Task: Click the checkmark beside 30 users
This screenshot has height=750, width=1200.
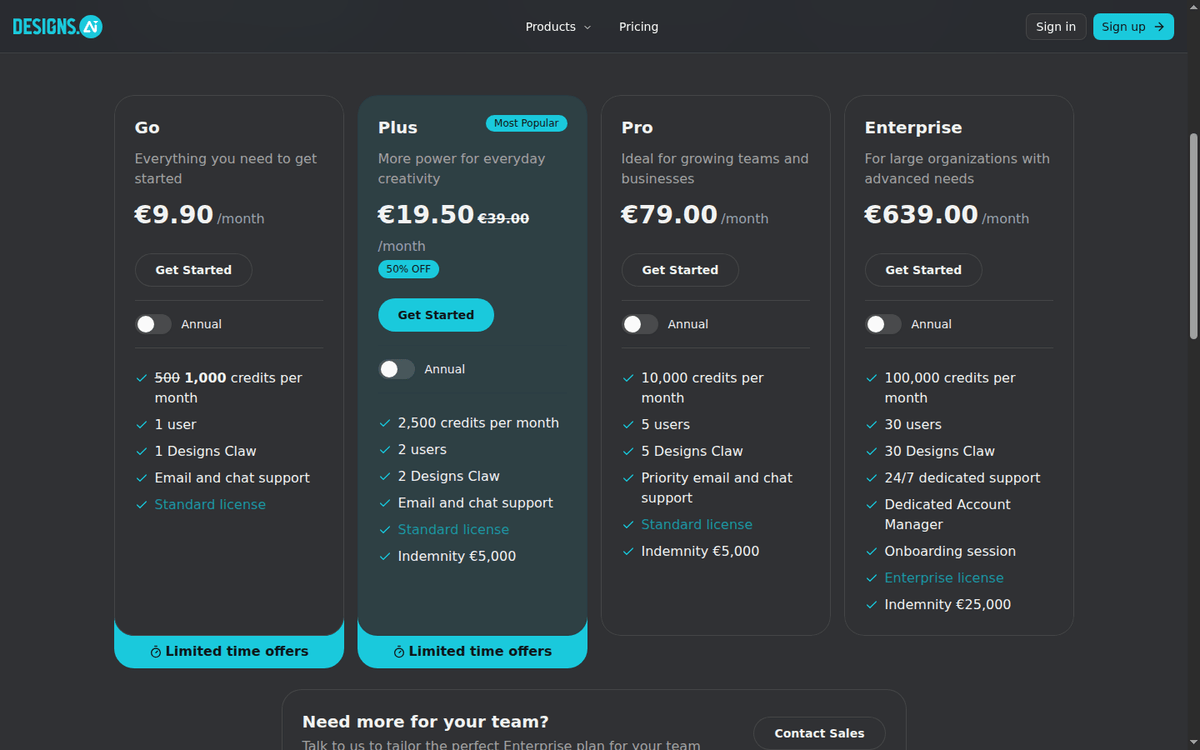Action: pos(871,425)
